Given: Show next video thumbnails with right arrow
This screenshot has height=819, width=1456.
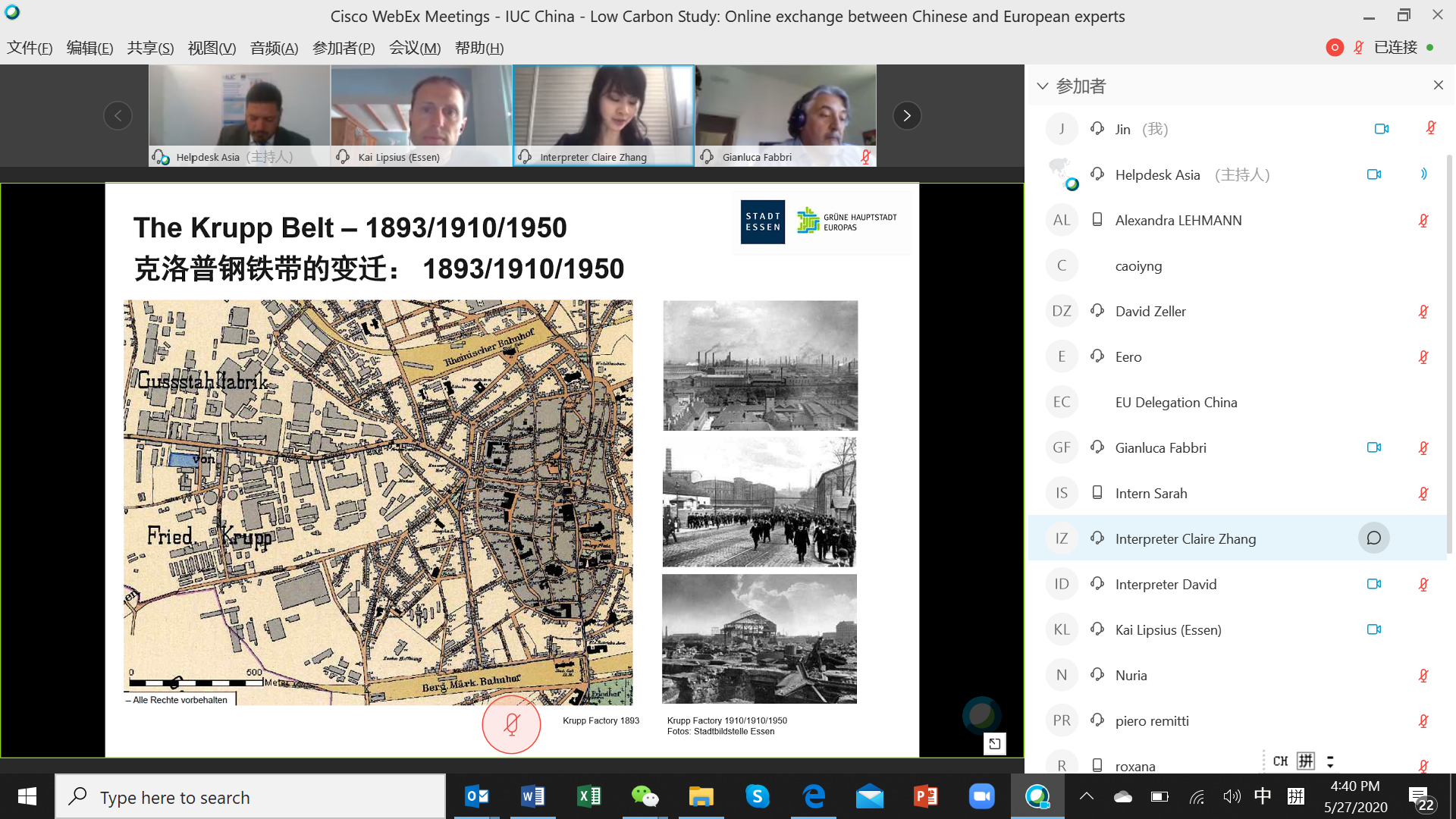Looking at the screenshot, I should click(906, 115).
